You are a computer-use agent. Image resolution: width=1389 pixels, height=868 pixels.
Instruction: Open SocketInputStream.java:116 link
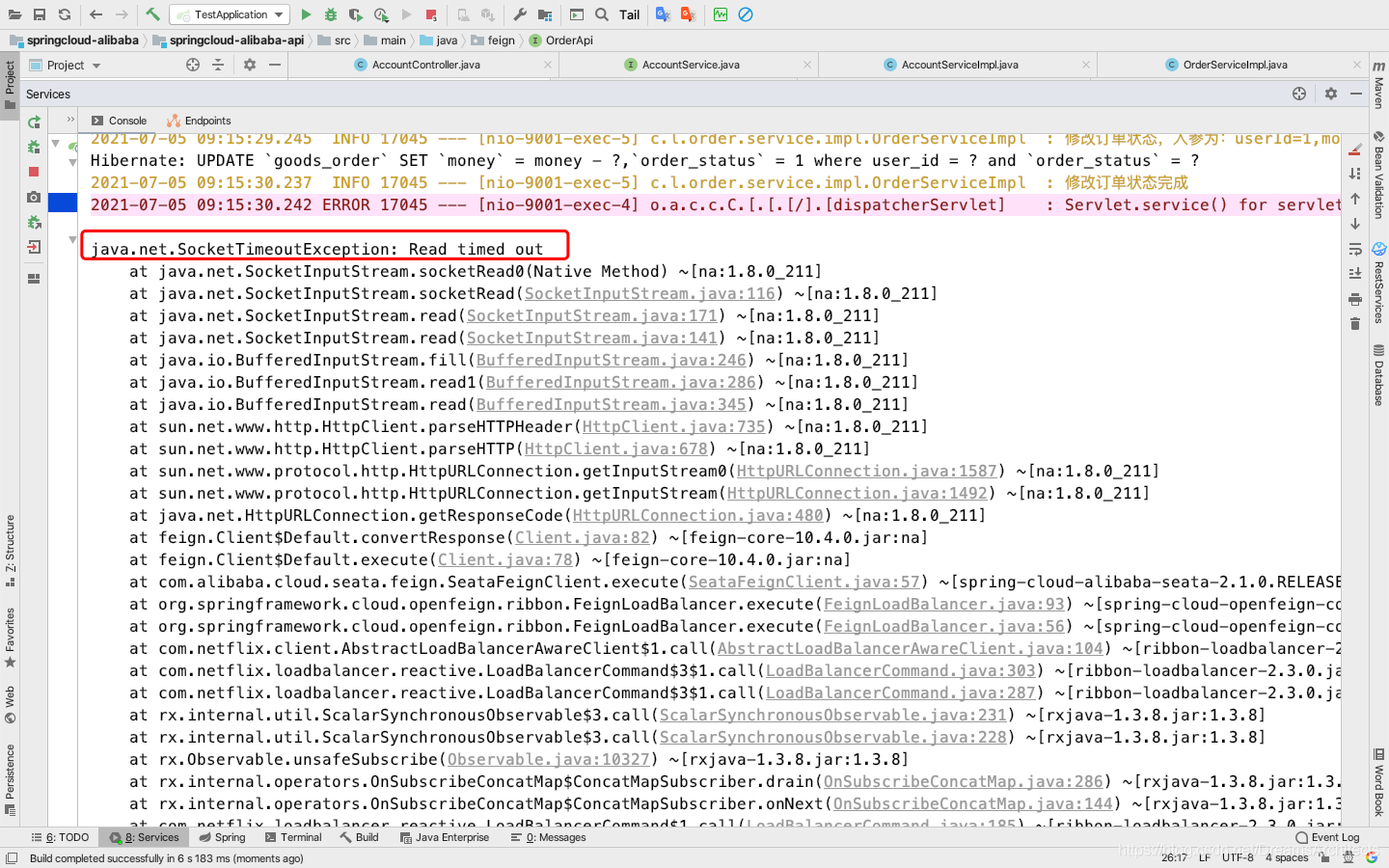649,293
